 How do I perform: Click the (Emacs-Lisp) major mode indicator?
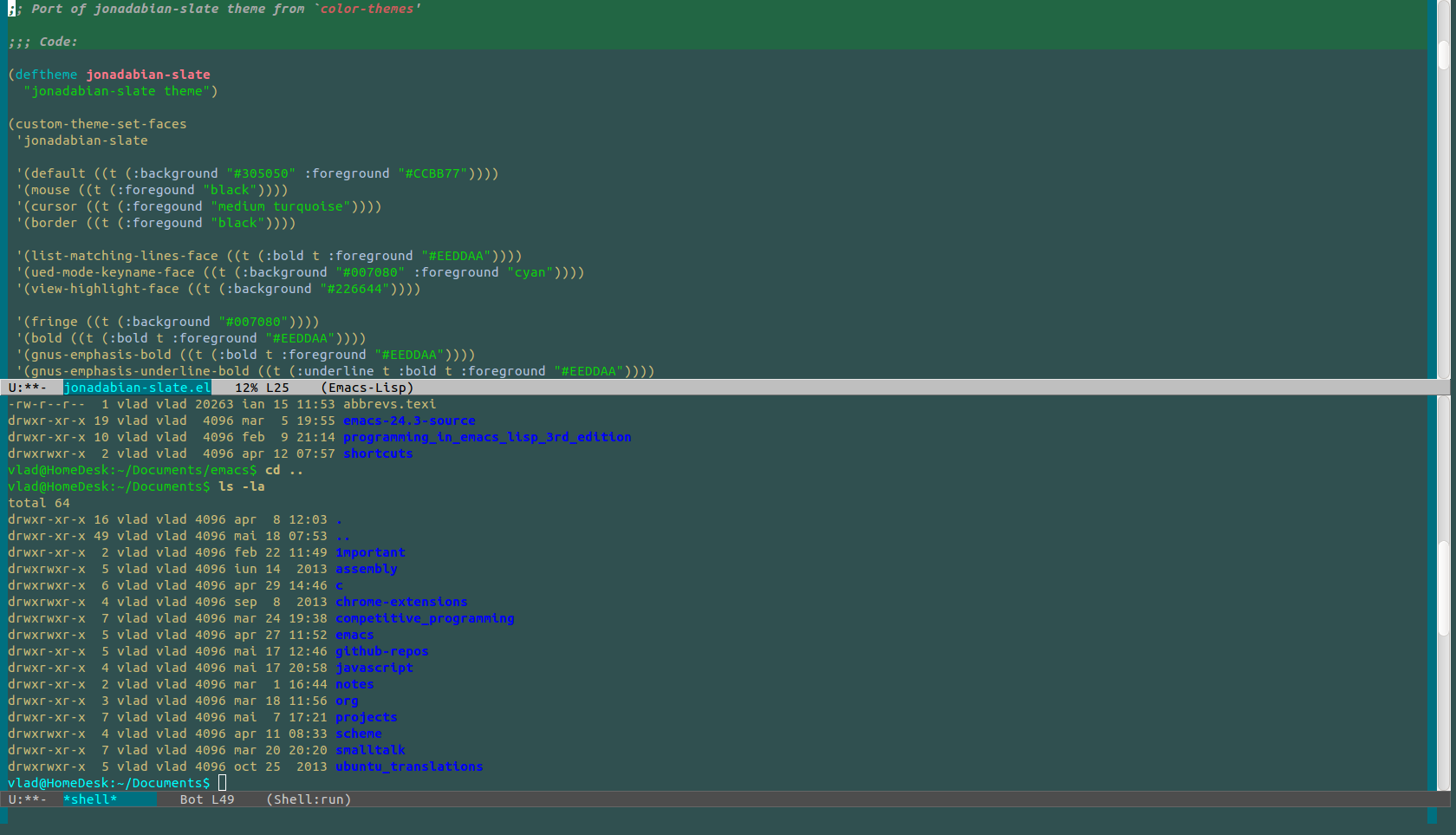(367, 388)
